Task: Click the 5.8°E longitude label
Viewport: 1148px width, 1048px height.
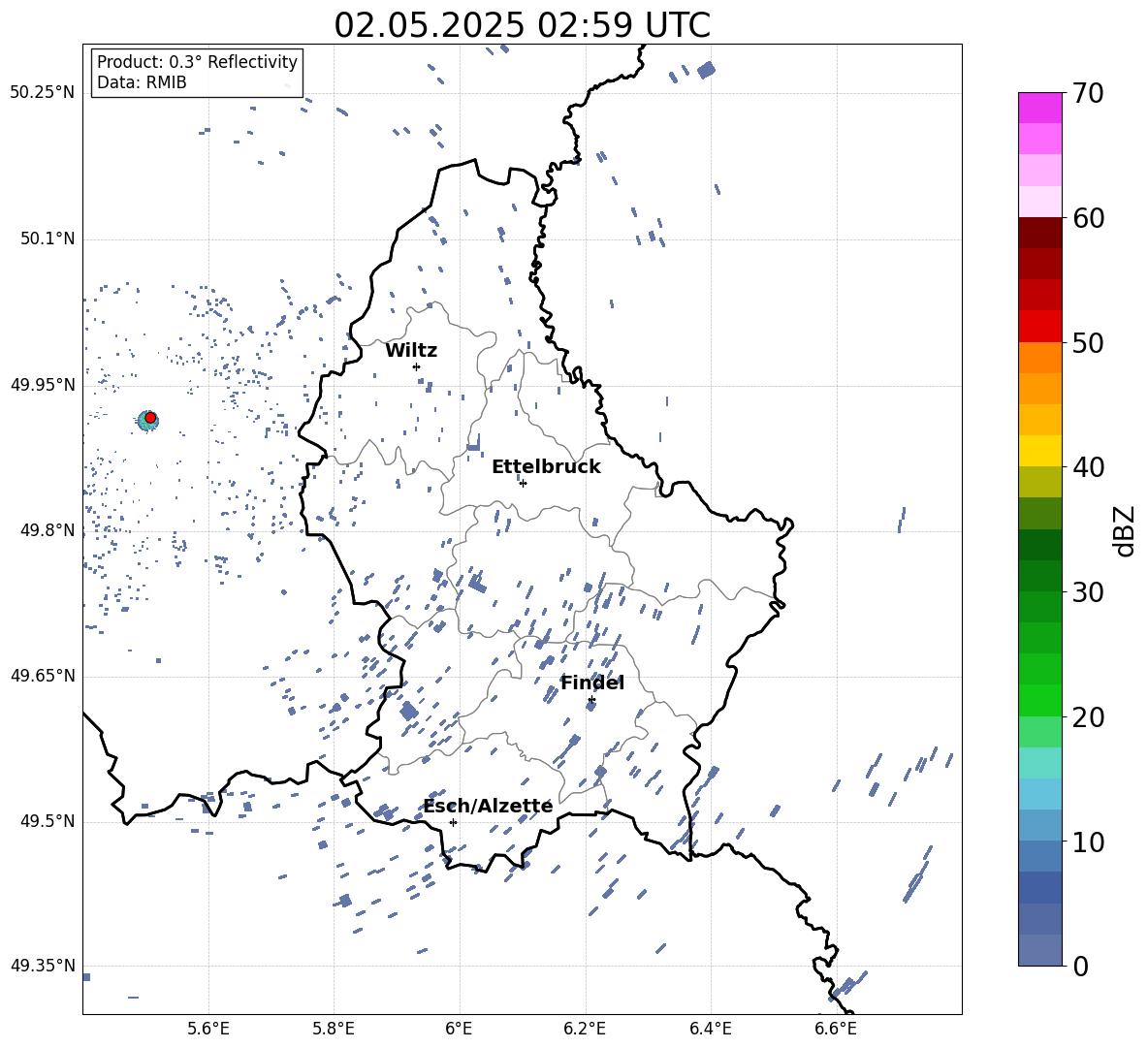Action: [x=334, y=1029]
